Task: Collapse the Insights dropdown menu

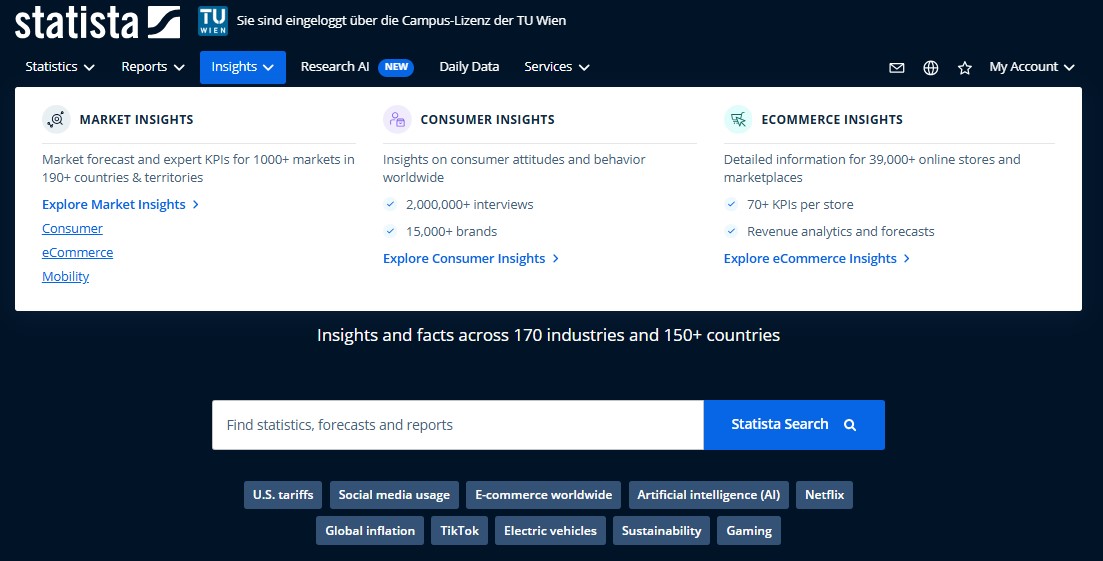Action: point(243,67)
